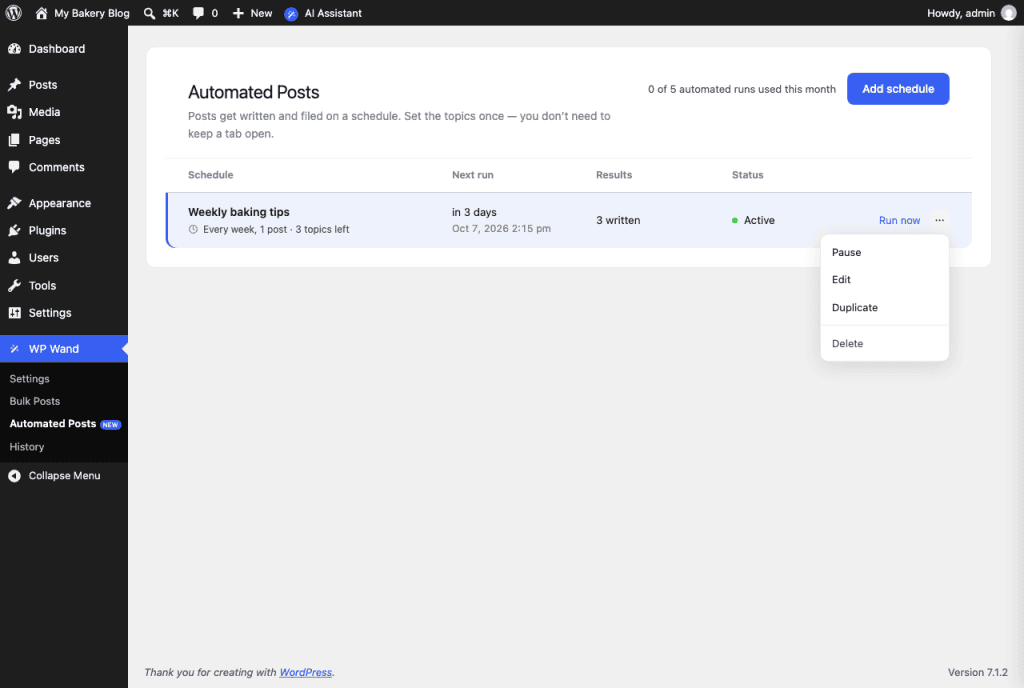The image size is (1024, 688).
Task: Click the Plugins plug icon
Action: [x=14, y=230]
